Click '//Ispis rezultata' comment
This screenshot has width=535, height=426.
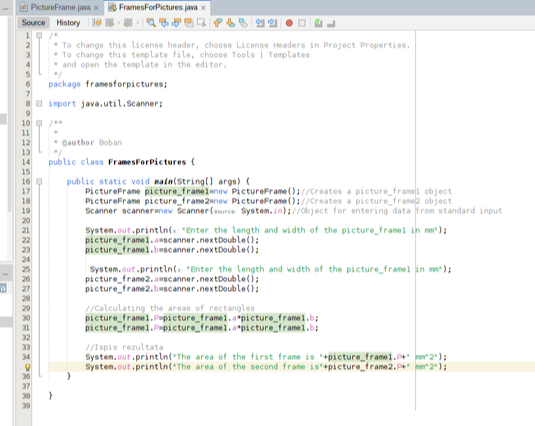124,347
